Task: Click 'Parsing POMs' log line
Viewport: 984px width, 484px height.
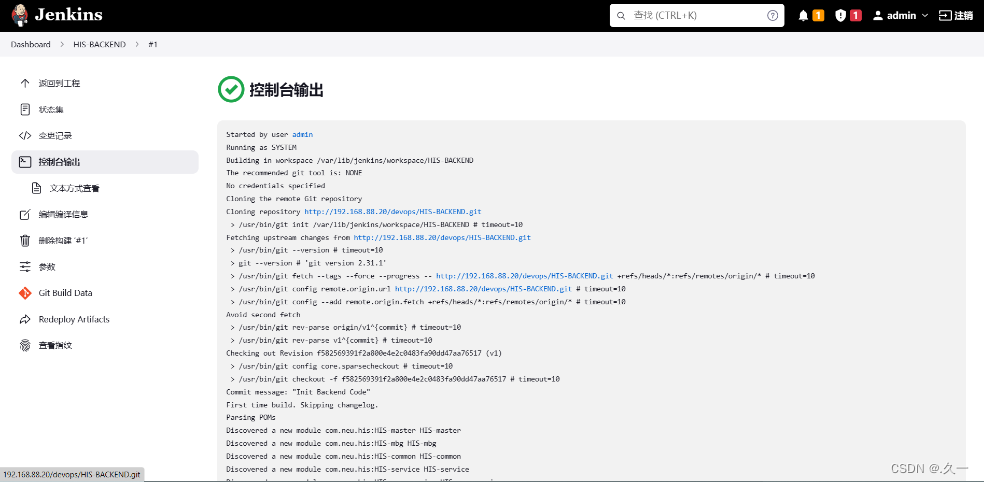Action: pos(250,417)
